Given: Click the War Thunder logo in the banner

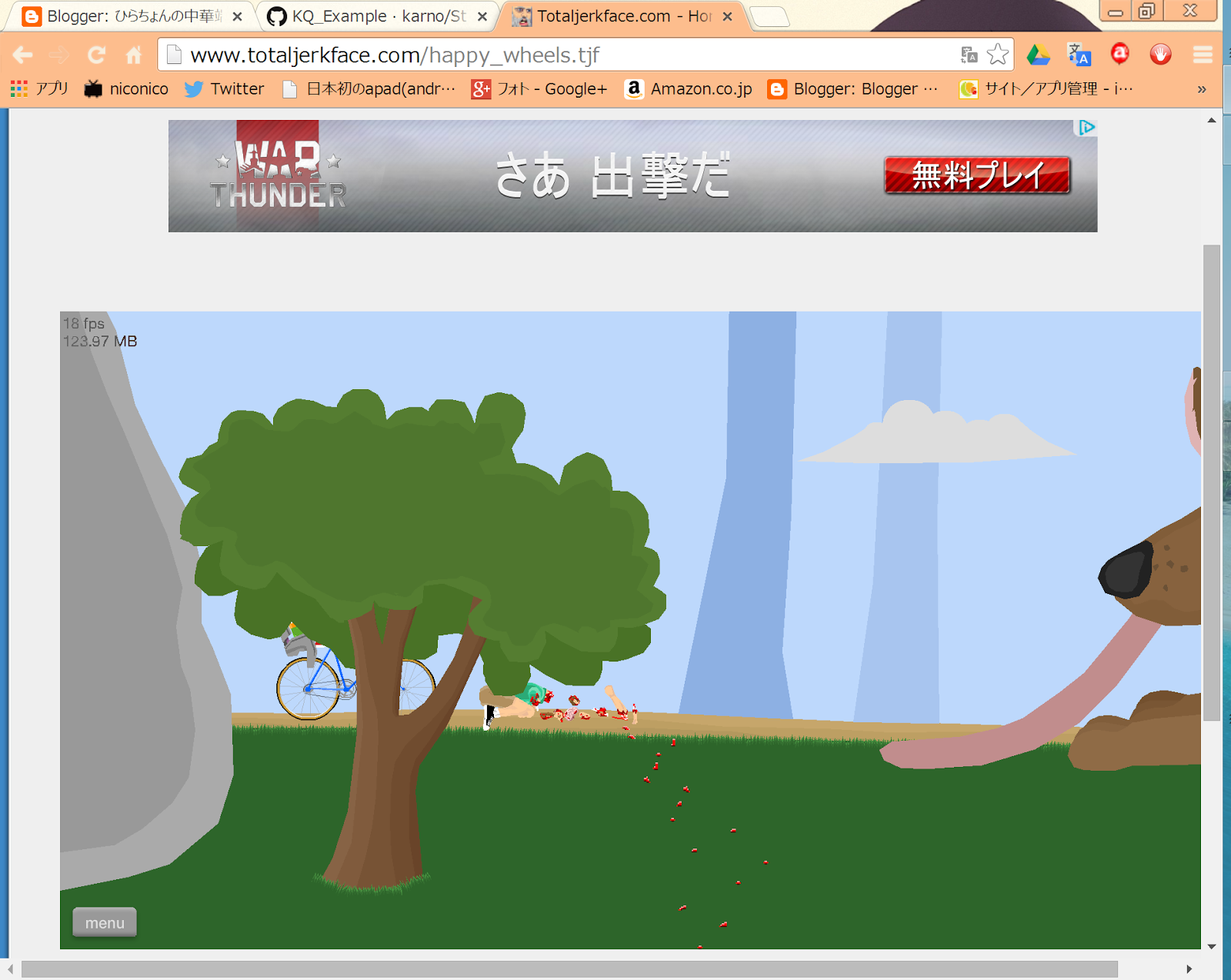Looking at the screenshot, I should (x=279, y=175).
